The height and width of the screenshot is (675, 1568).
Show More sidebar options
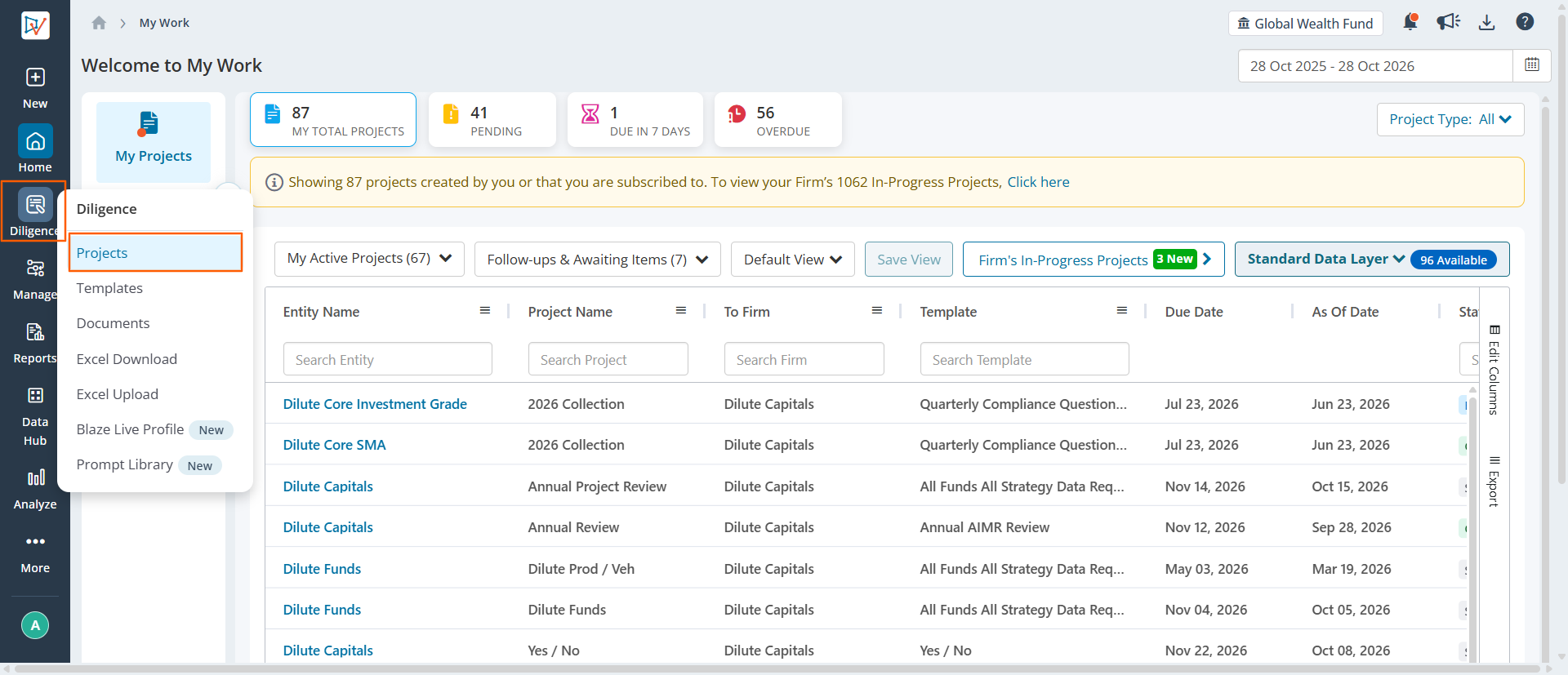click(x=35, y=553)
